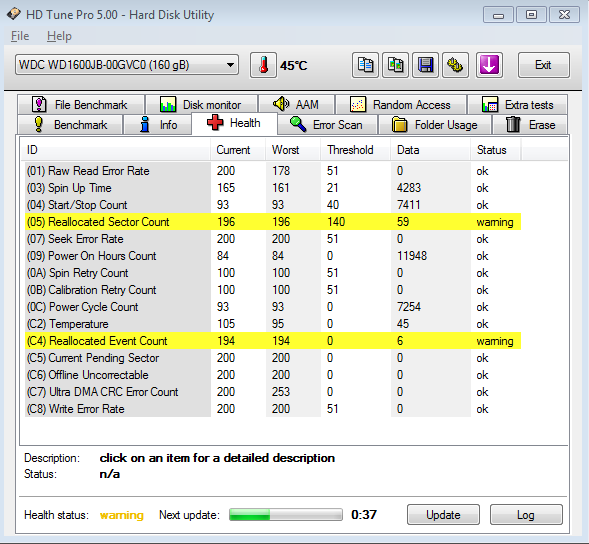Open the Extra tests tab

pos(517,104)
